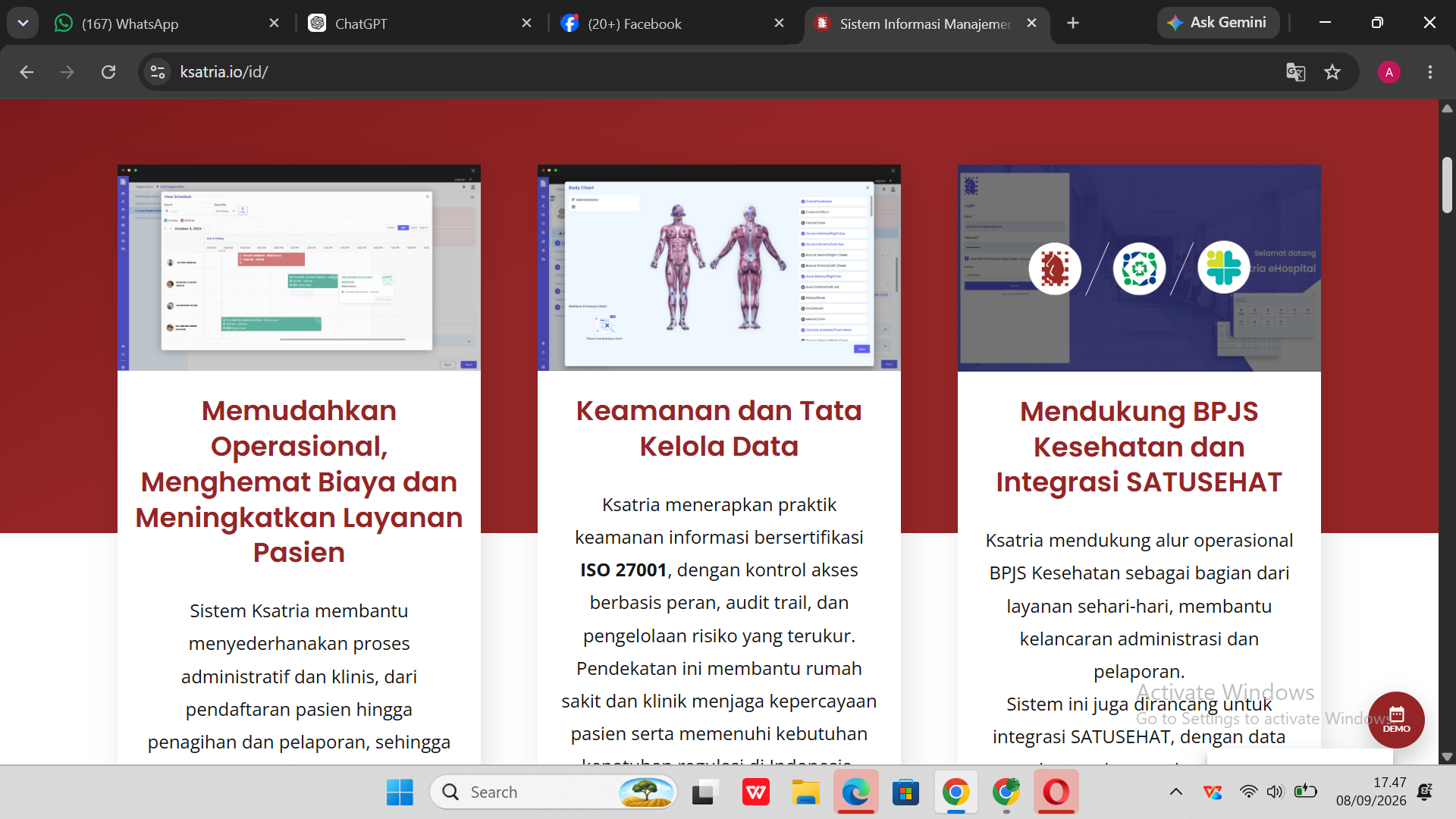Open the volume control in tray
Screen dimensions: 1456x819
pyautogui.click(x=1276, y=792)
